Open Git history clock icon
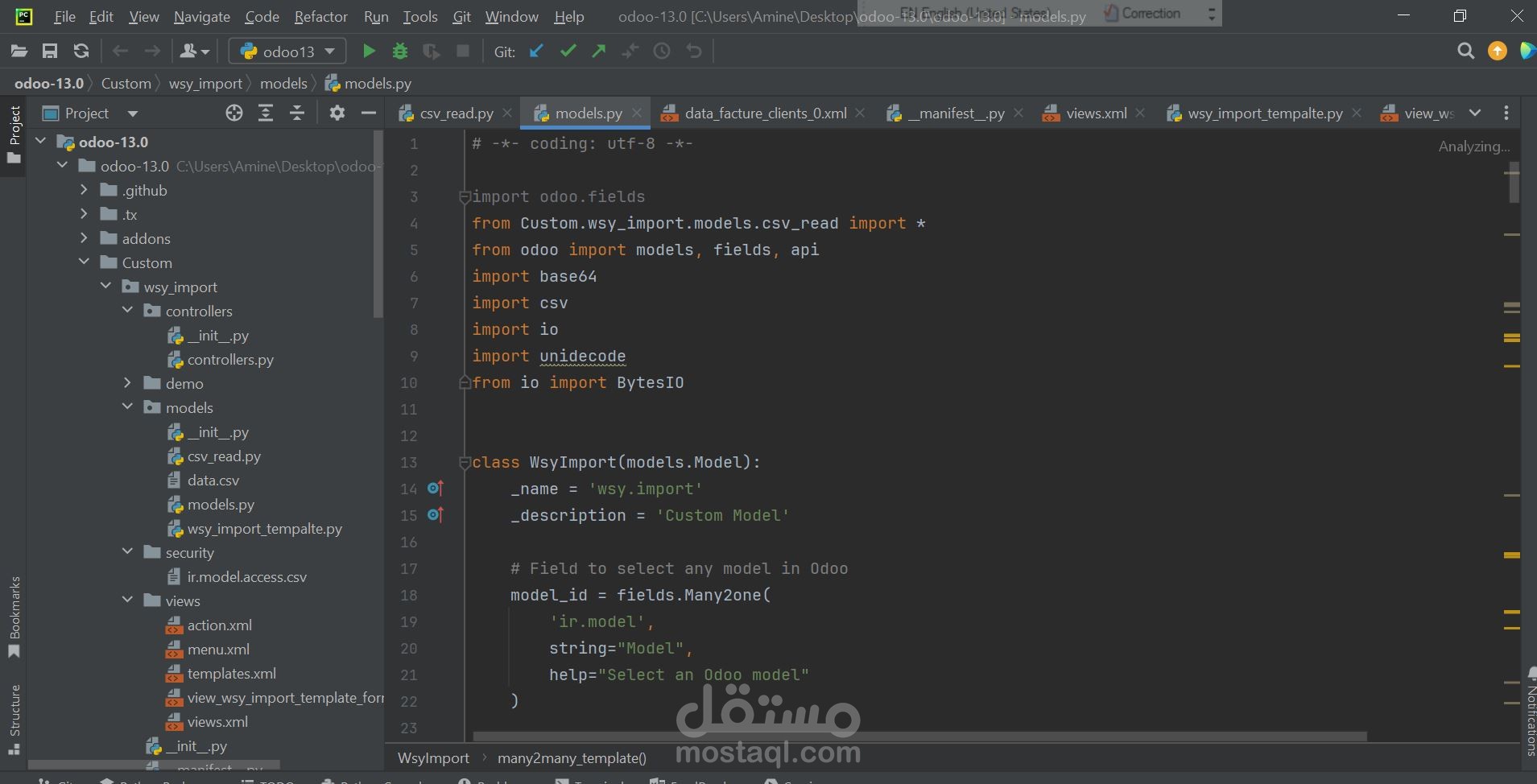 click(x=662, y=52)
